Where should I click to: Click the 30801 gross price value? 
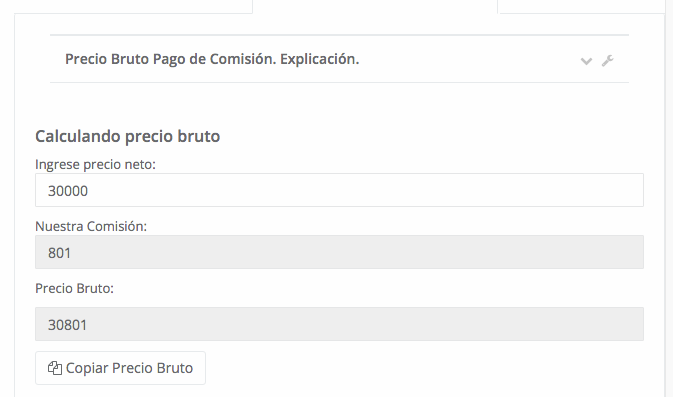pyautogui.click(x=67, y=325)
